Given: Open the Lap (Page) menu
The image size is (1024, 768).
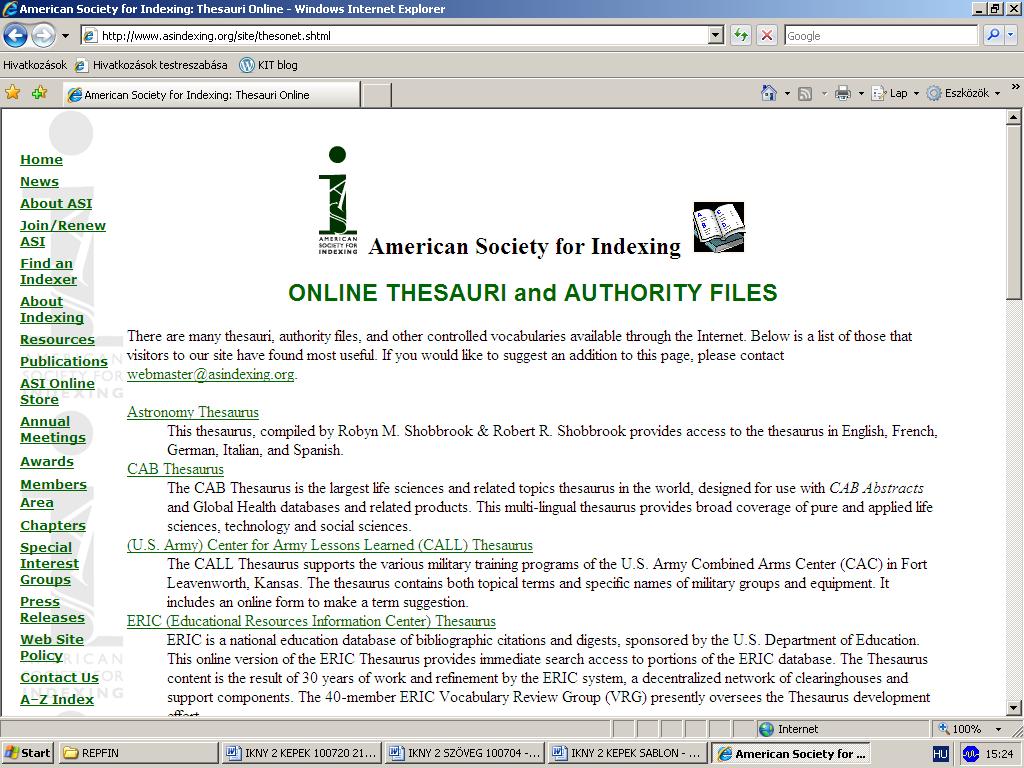Looking at the screenshot, I should point(895,93).
